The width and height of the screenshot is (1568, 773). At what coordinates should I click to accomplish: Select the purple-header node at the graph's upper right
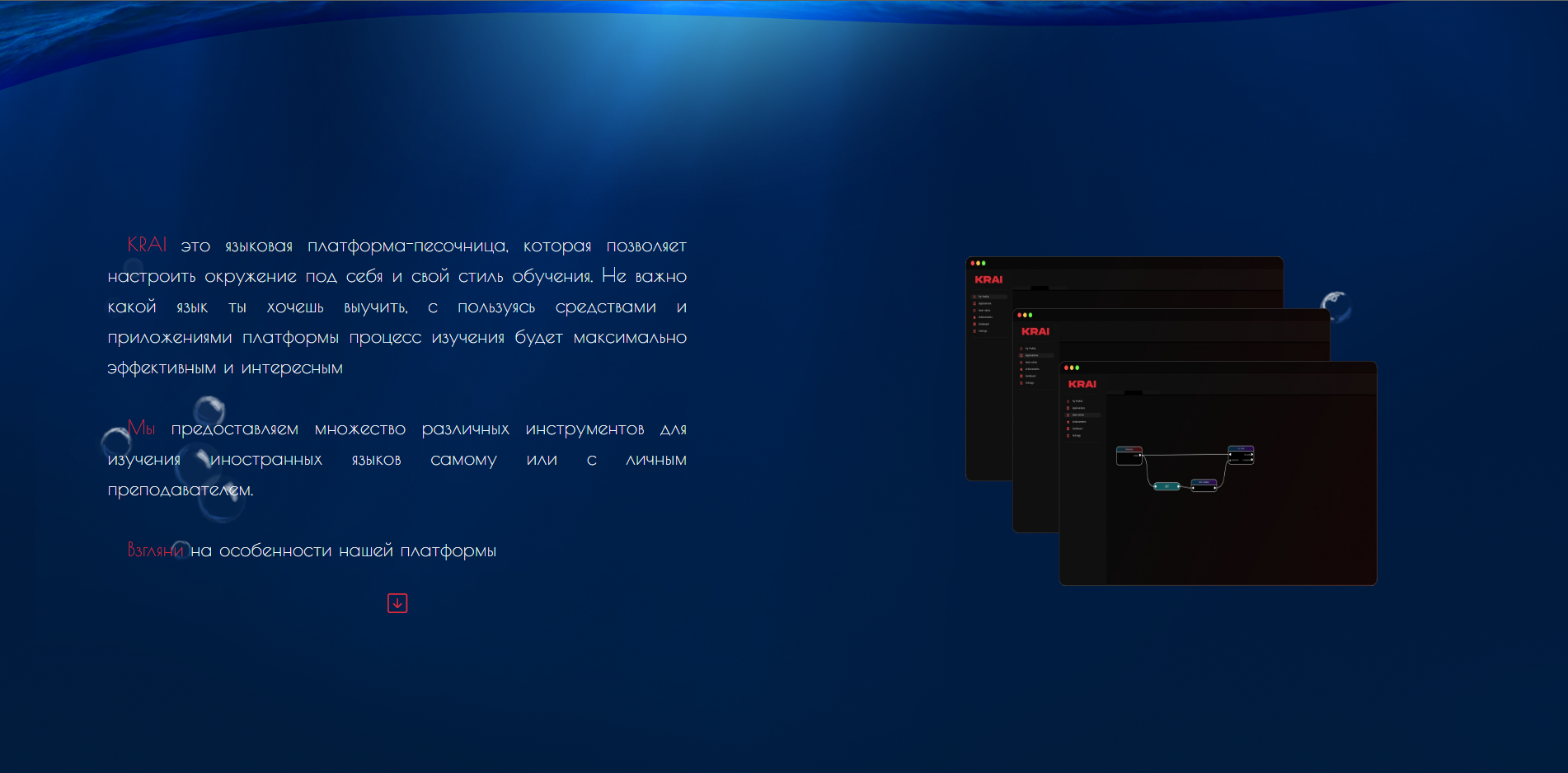pyautogui.click(x=1240, y=454)
